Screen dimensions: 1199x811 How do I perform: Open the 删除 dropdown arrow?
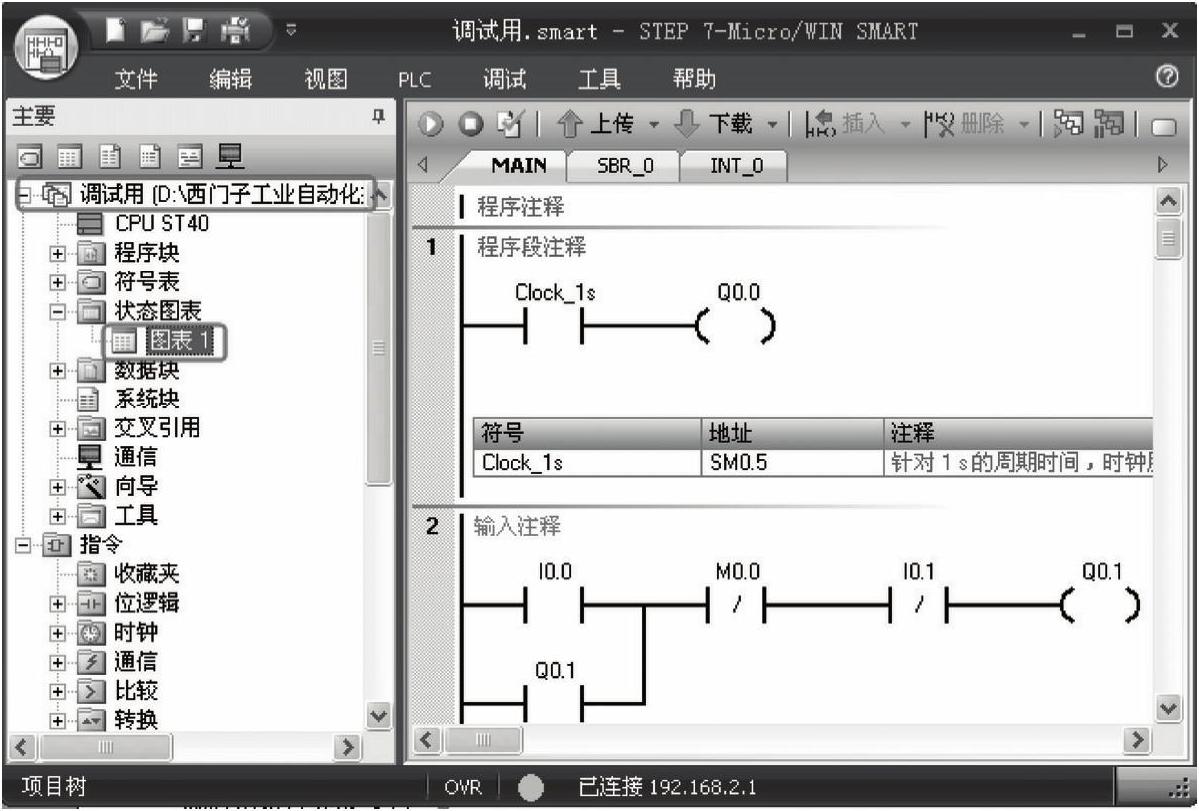(x=1024, y=125)
